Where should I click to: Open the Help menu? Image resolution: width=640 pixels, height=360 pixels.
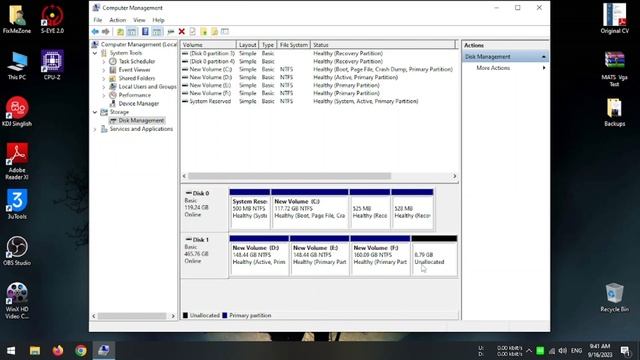point(158,20)
